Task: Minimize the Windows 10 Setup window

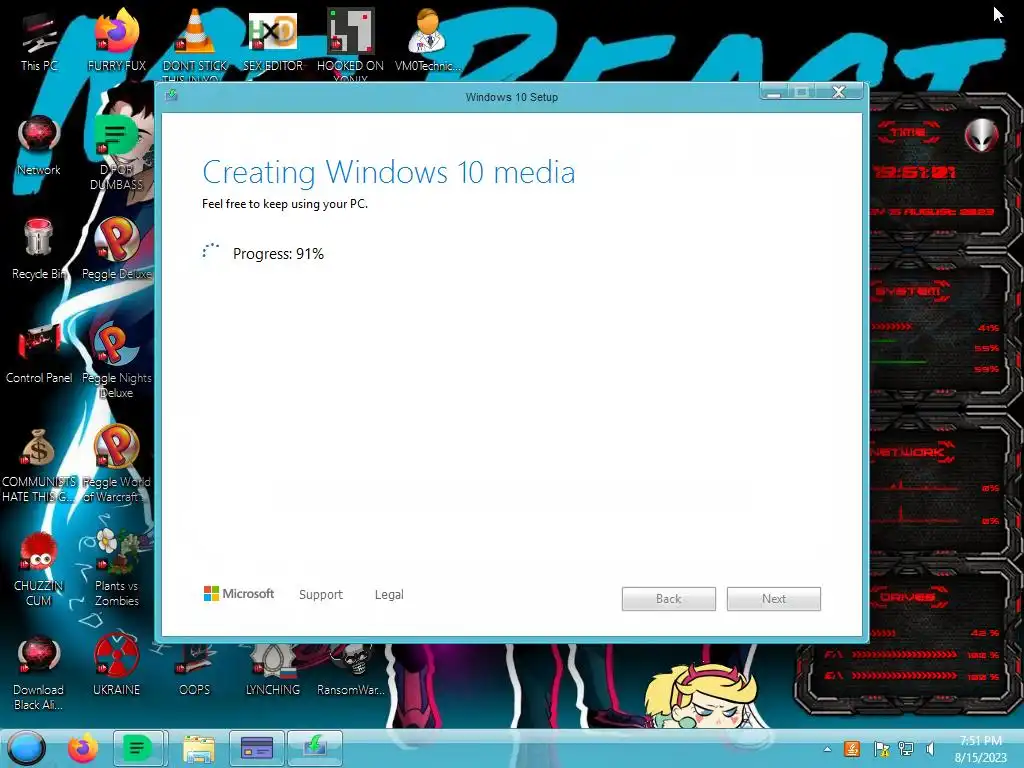Action: [x=775, y=91]
